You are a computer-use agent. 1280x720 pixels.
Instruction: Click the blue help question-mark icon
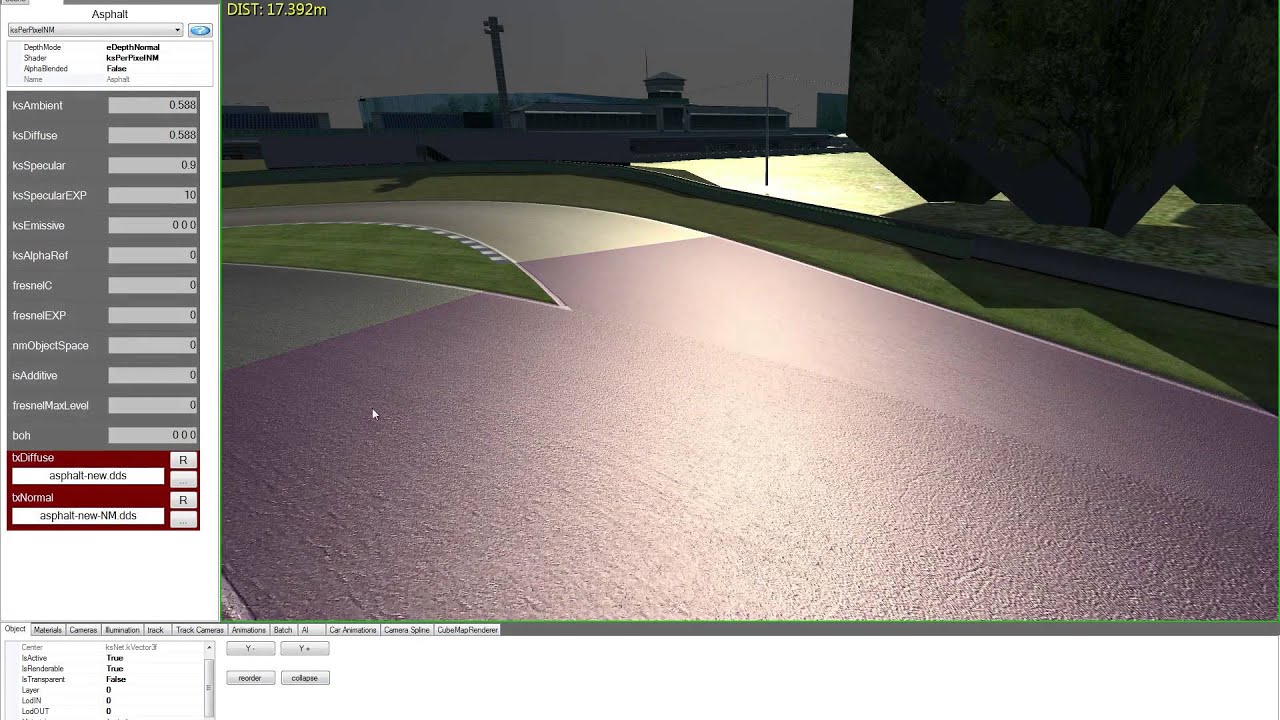click(x=200, y=30)
